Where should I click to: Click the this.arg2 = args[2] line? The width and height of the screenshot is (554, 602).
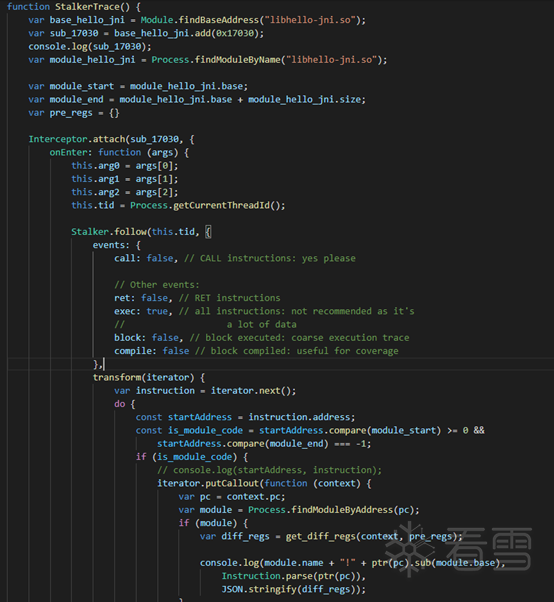click(124, 192)
